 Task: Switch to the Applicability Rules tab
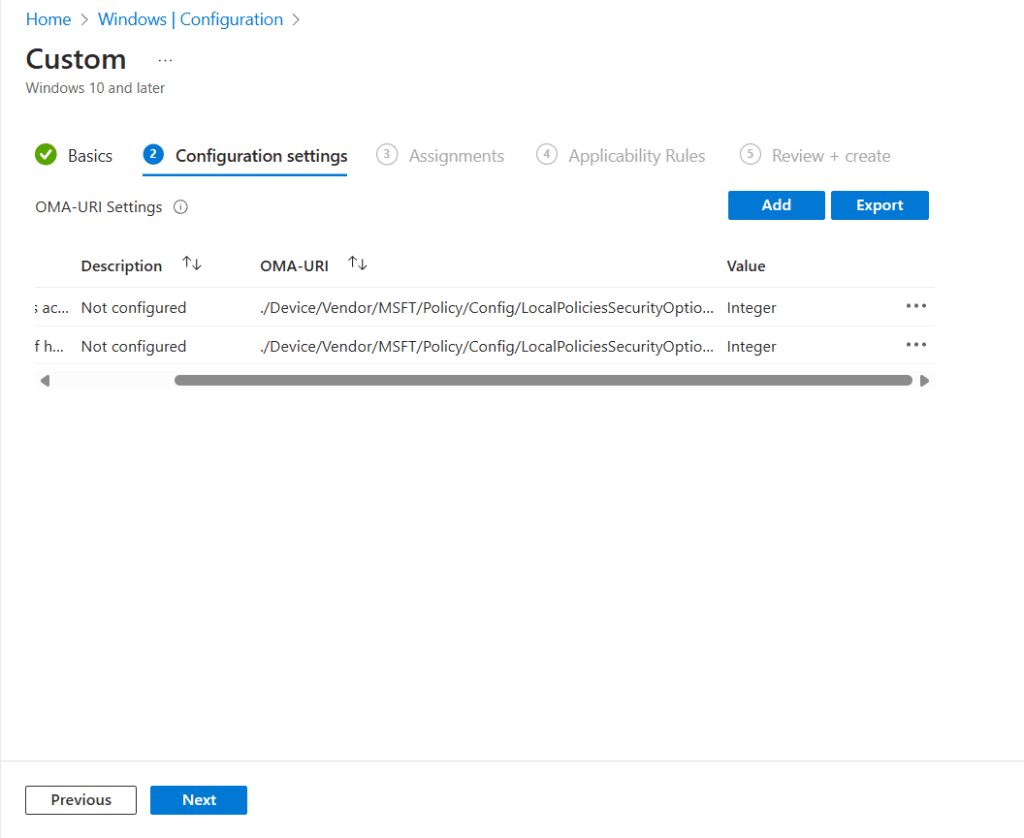tap(636, 156)
